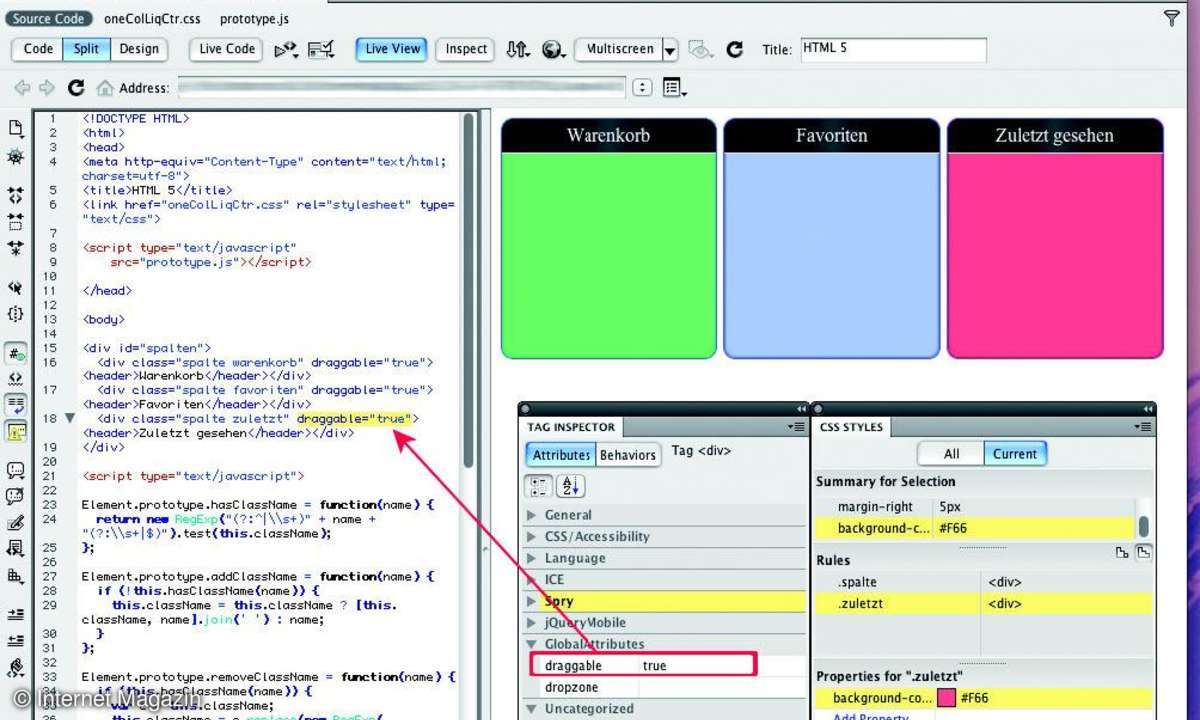
Task: Click the greyed-out eye visualization icon
Action: click(x=701, y=49)
